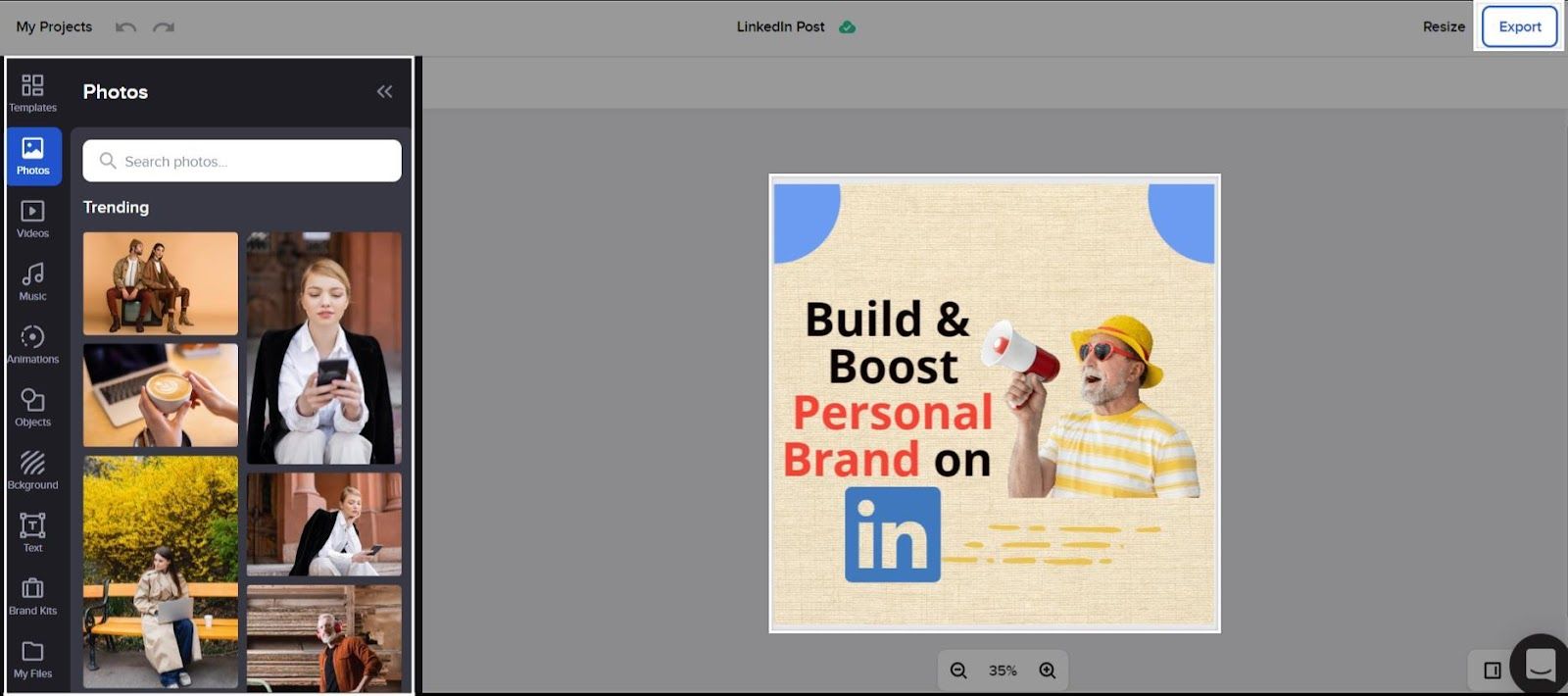
Task: Click the Resize button
Action: point(1444,26)
